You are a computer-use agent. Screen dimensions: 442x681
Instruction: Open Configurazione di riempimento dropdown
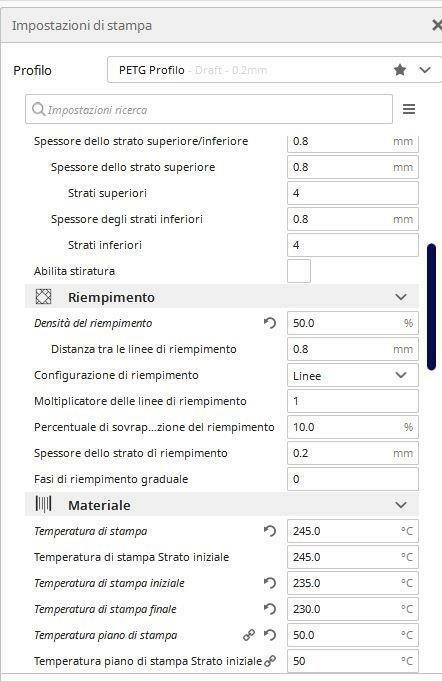[353, 375]
